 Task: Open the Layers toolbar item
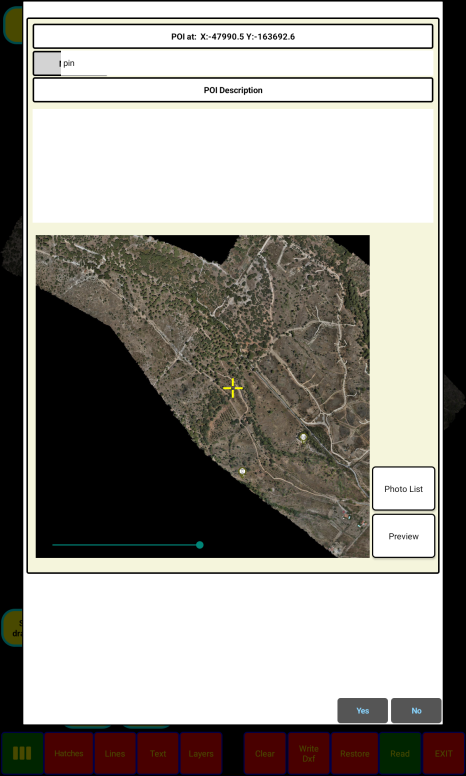pyautogui.click(x=201, y=753)
